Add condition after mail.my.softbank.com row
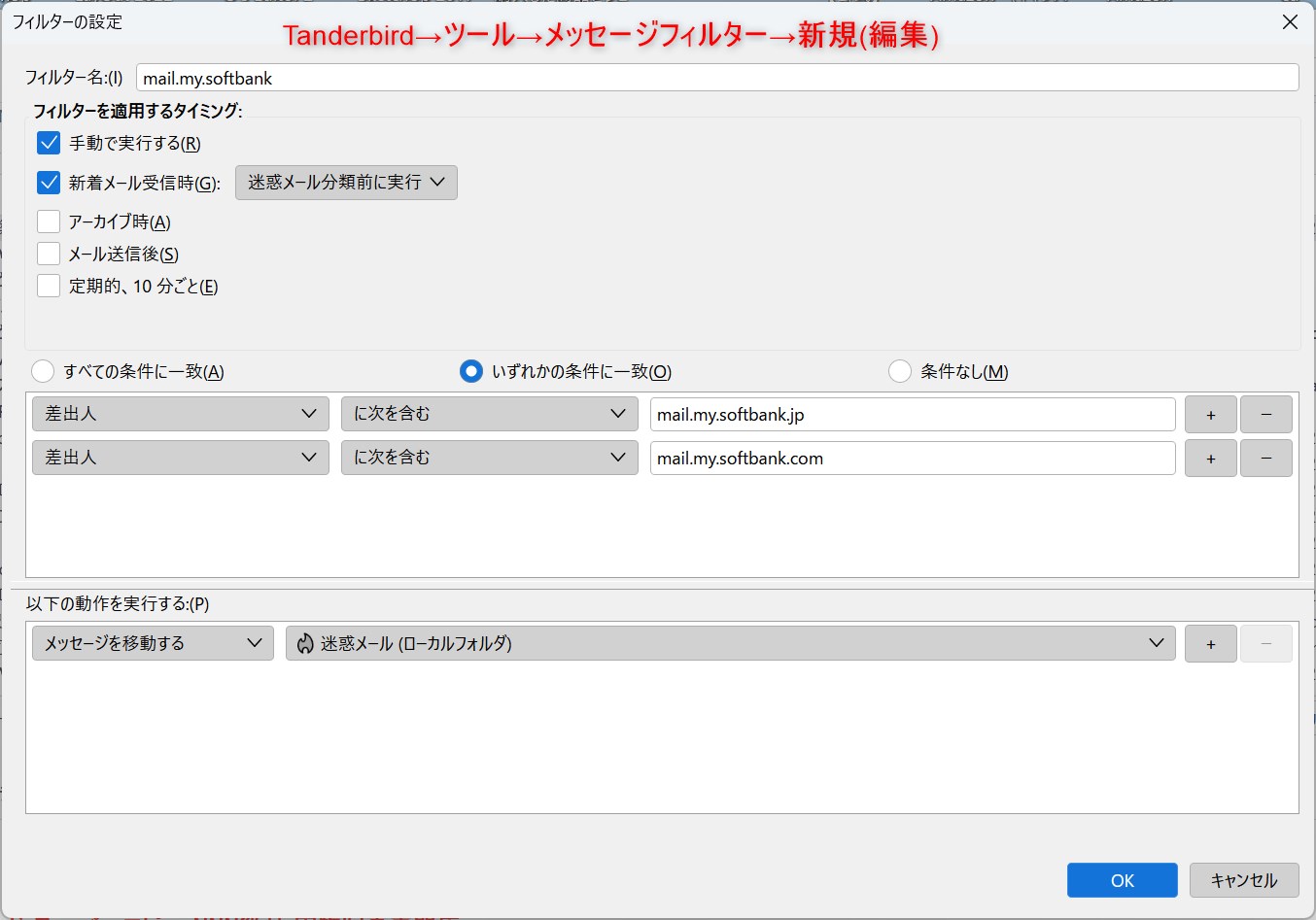Viewport: 1316px width, 920px height. [1210, 459]
